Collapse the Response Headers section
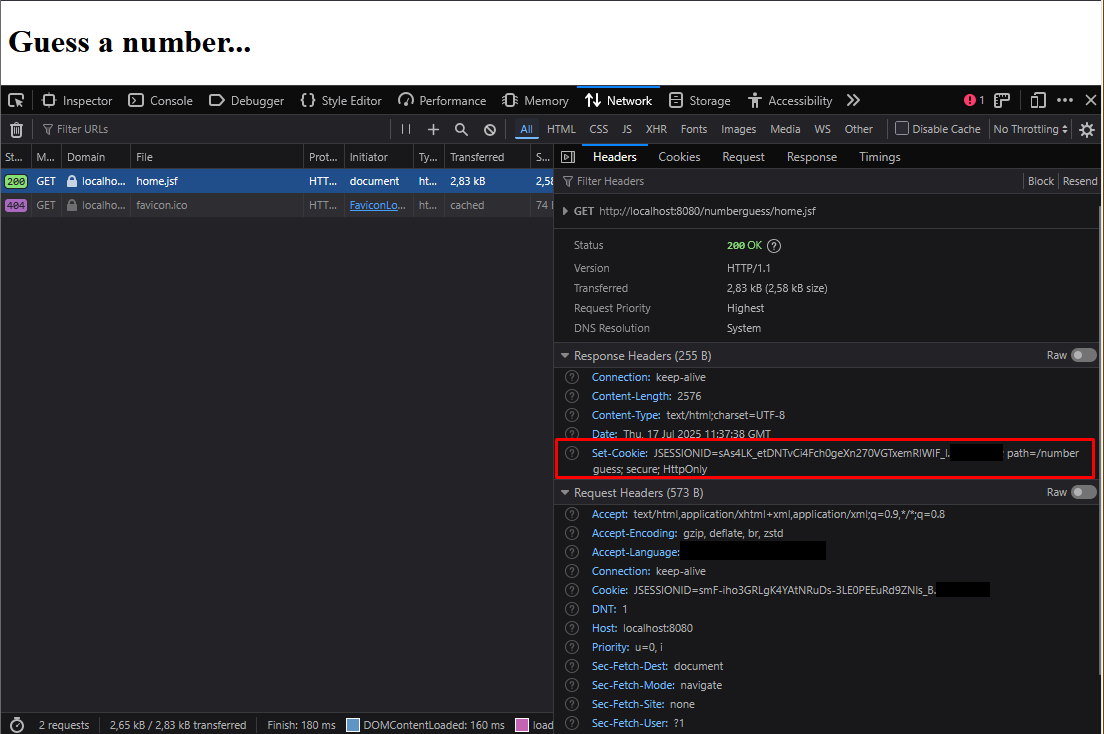 pyautogui.click(x=566, y=356)
